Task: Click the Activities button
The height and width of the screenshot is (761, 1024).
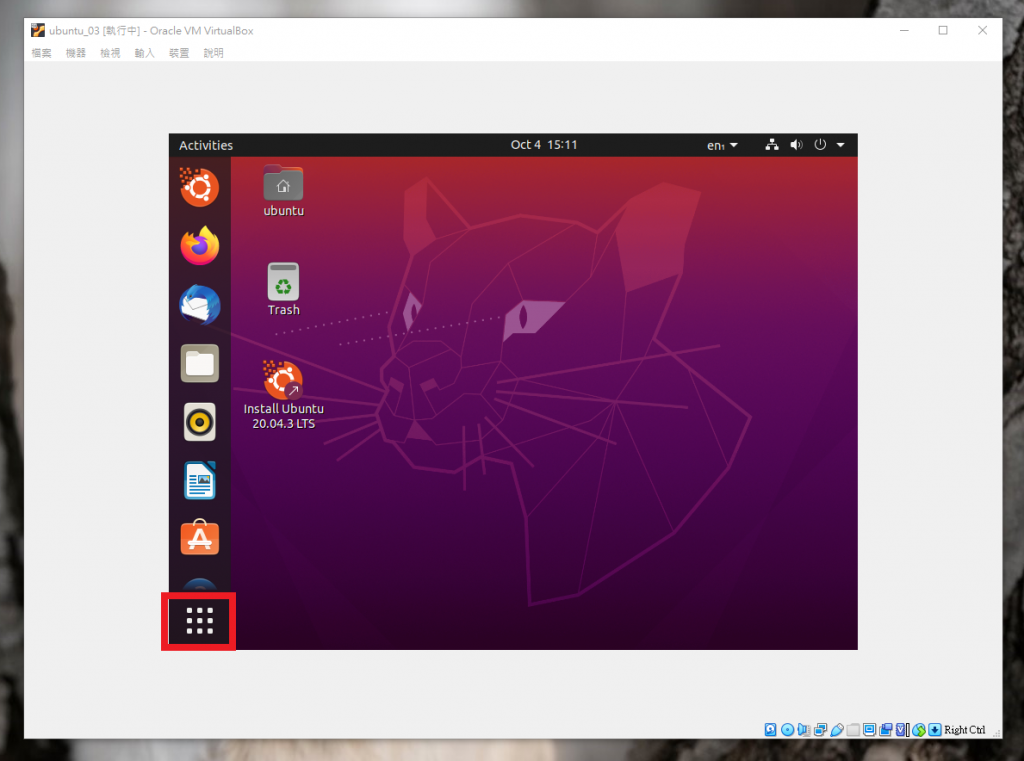Action: 206,145
